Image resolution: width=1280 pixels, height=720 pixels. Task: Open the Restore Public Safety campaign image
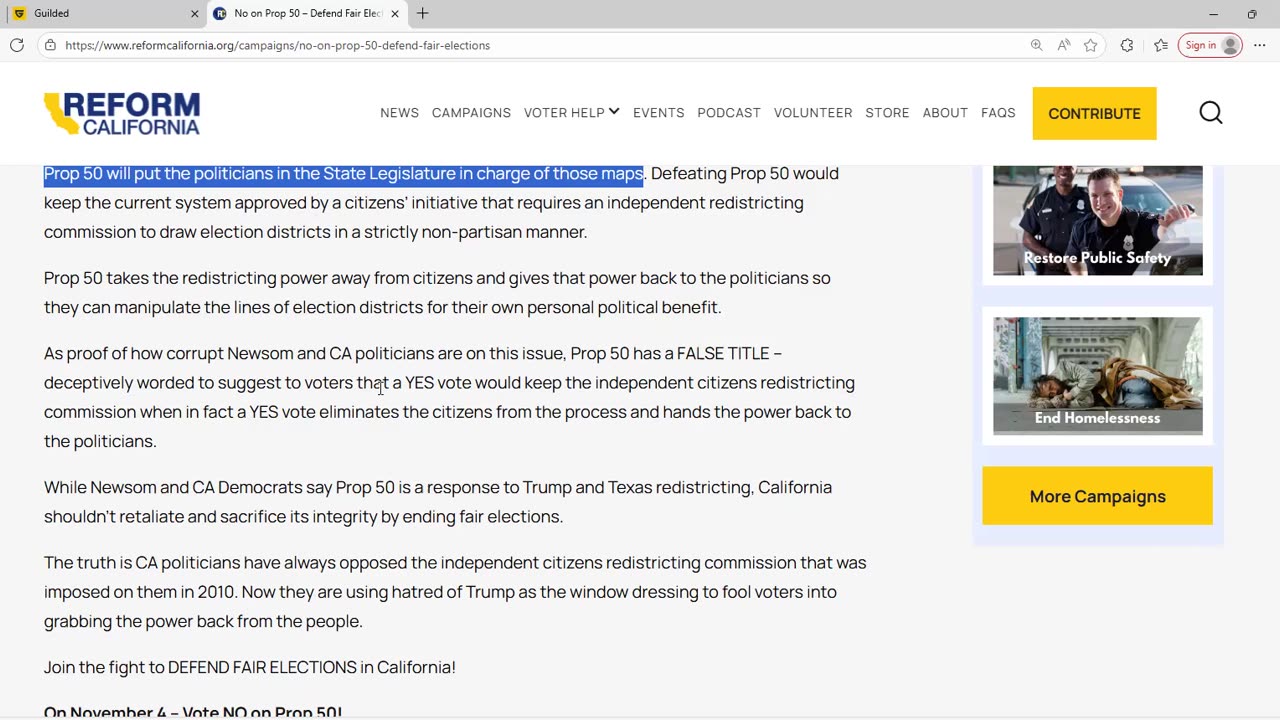click(x=1097, y=220)
